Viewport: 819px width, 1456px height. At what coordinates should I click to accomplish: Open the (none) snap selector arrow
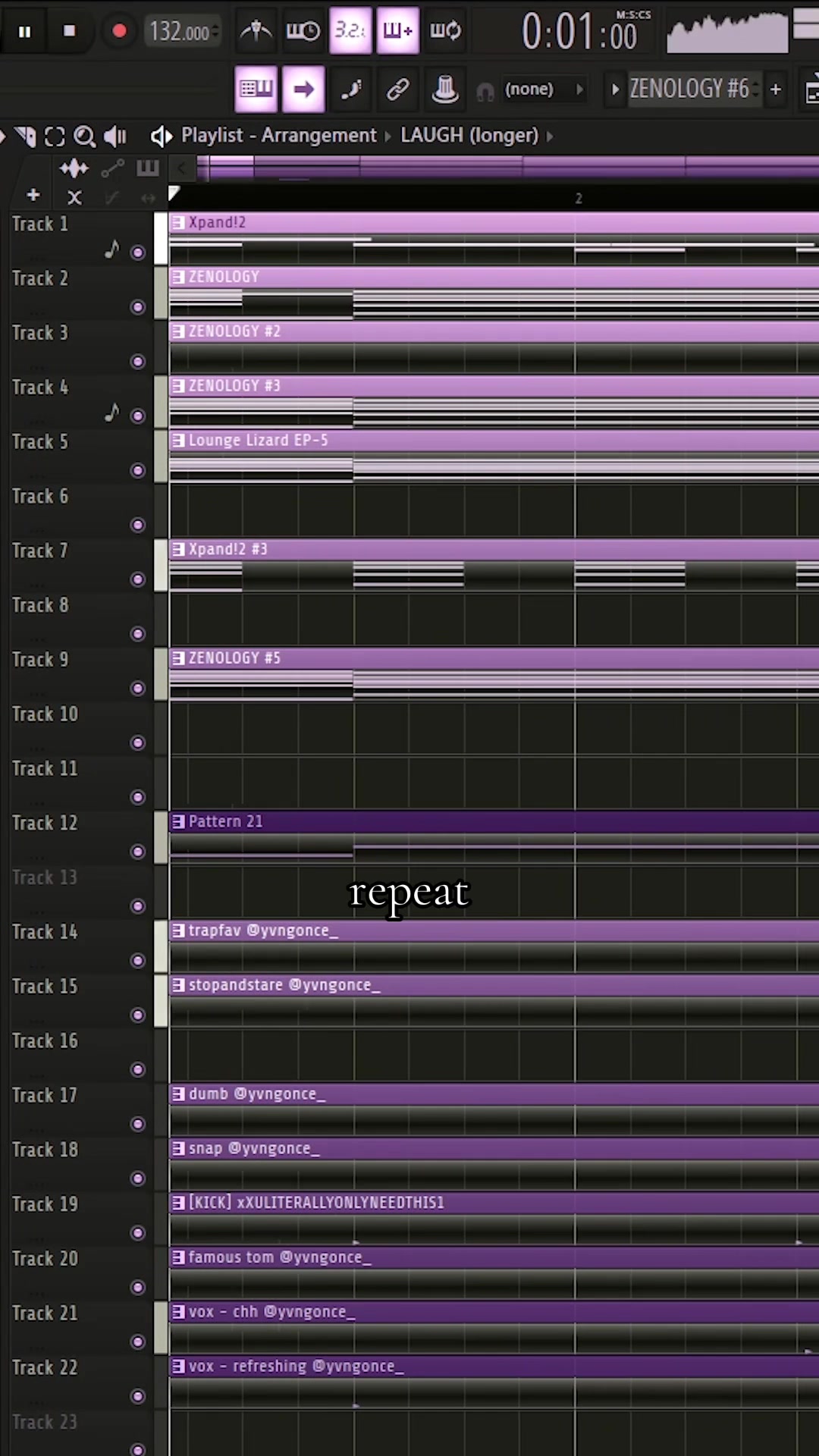580,89
